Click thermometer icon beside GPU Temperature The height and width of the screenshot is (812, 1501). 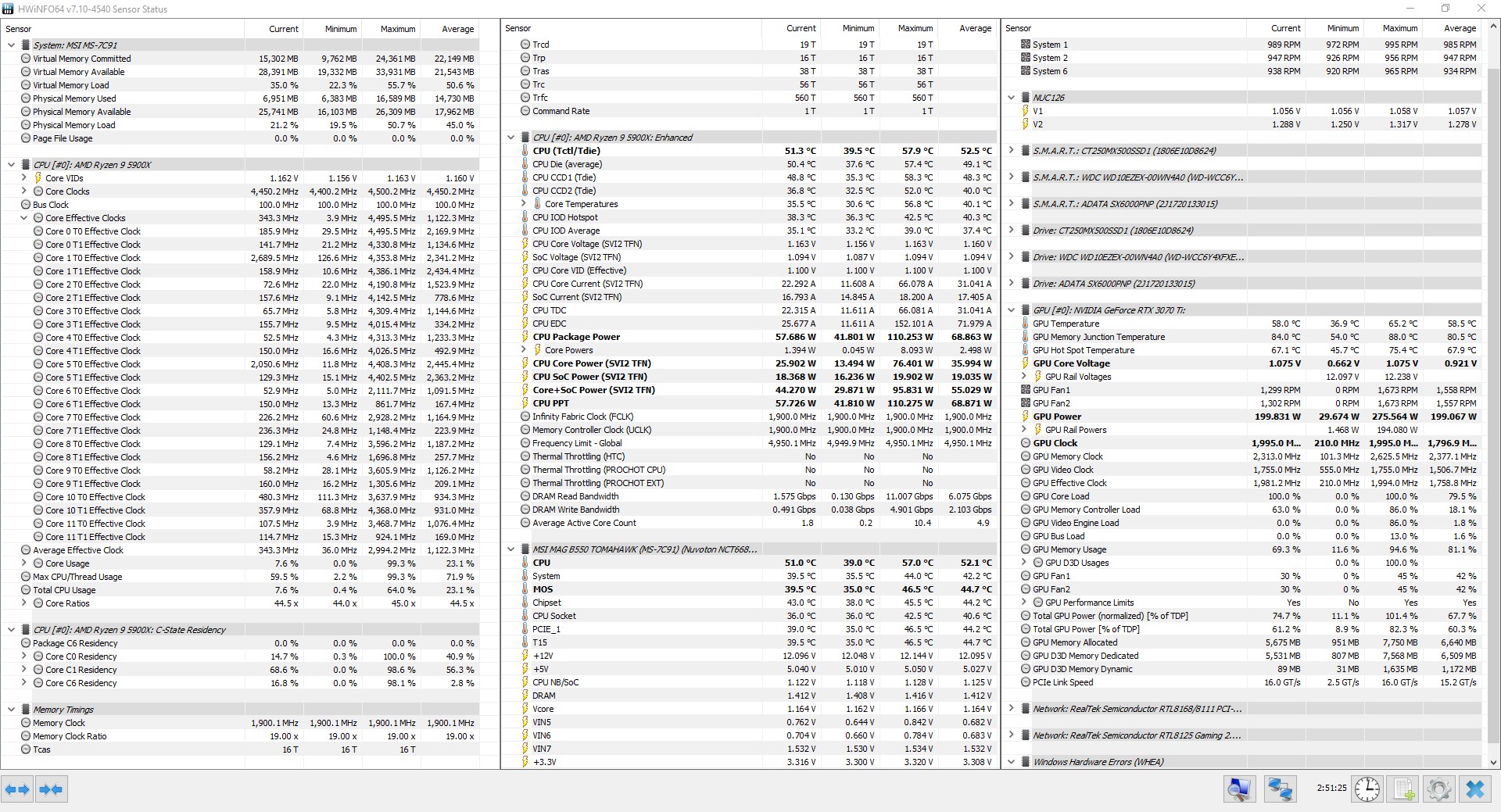[x=1026, y=324]
